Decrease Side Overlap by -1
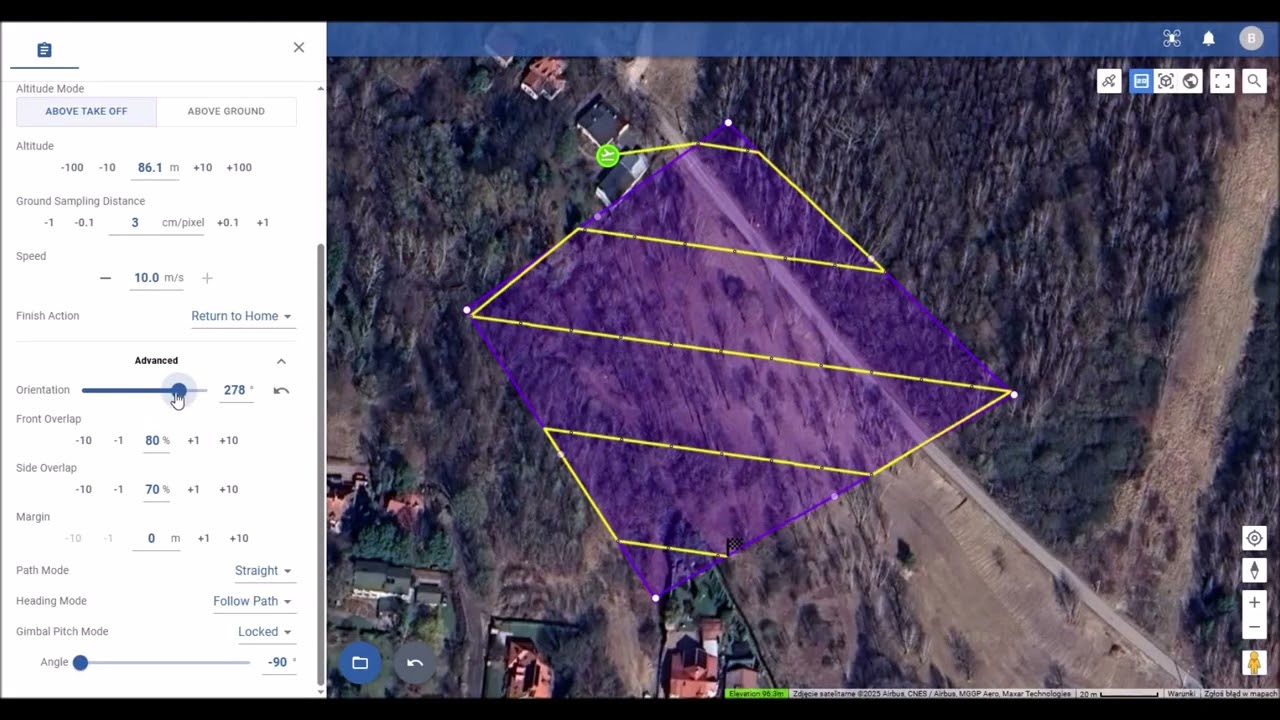 pos(118,489)
